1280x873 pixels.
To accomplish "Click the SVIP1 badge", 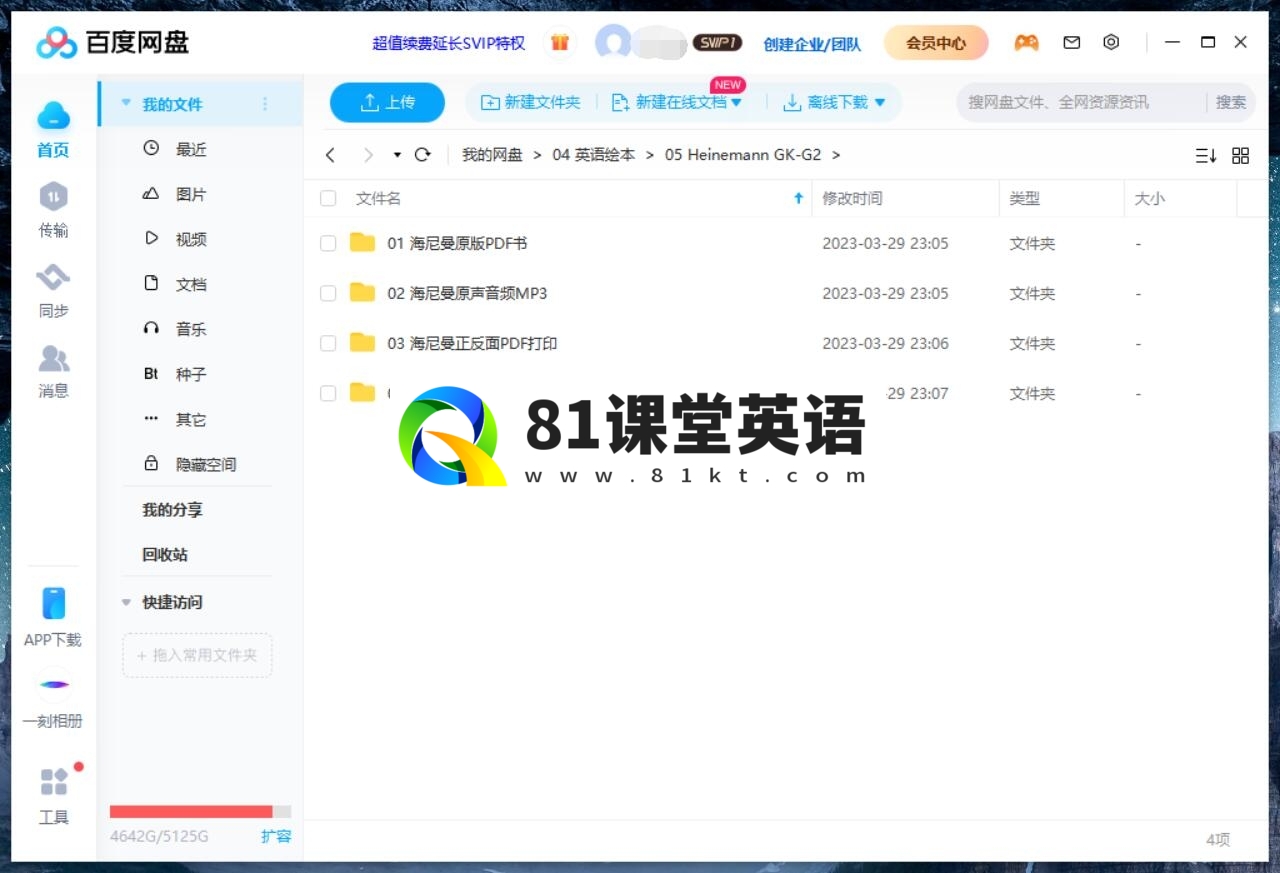I will coord(717,43).
